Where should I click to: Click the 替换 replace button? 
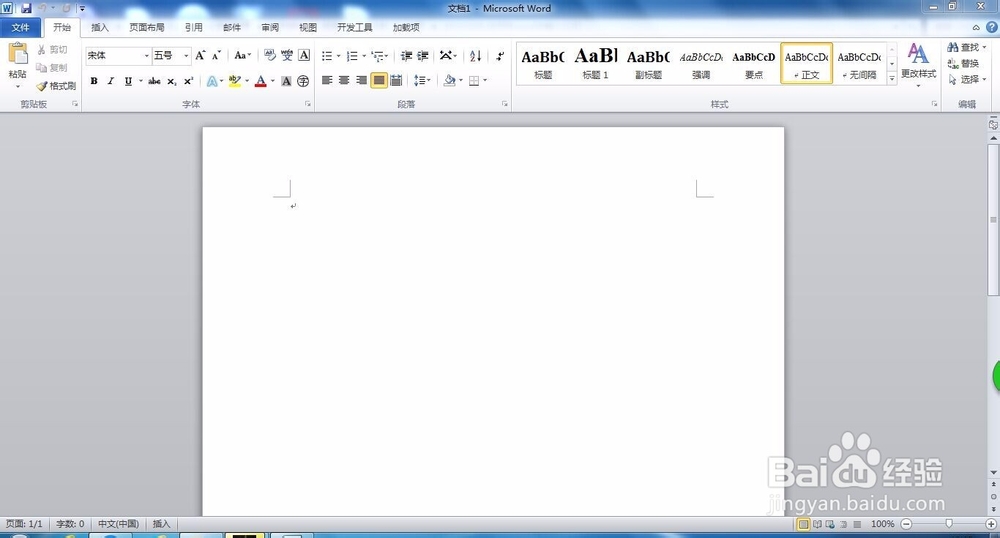tap(963, 63)
